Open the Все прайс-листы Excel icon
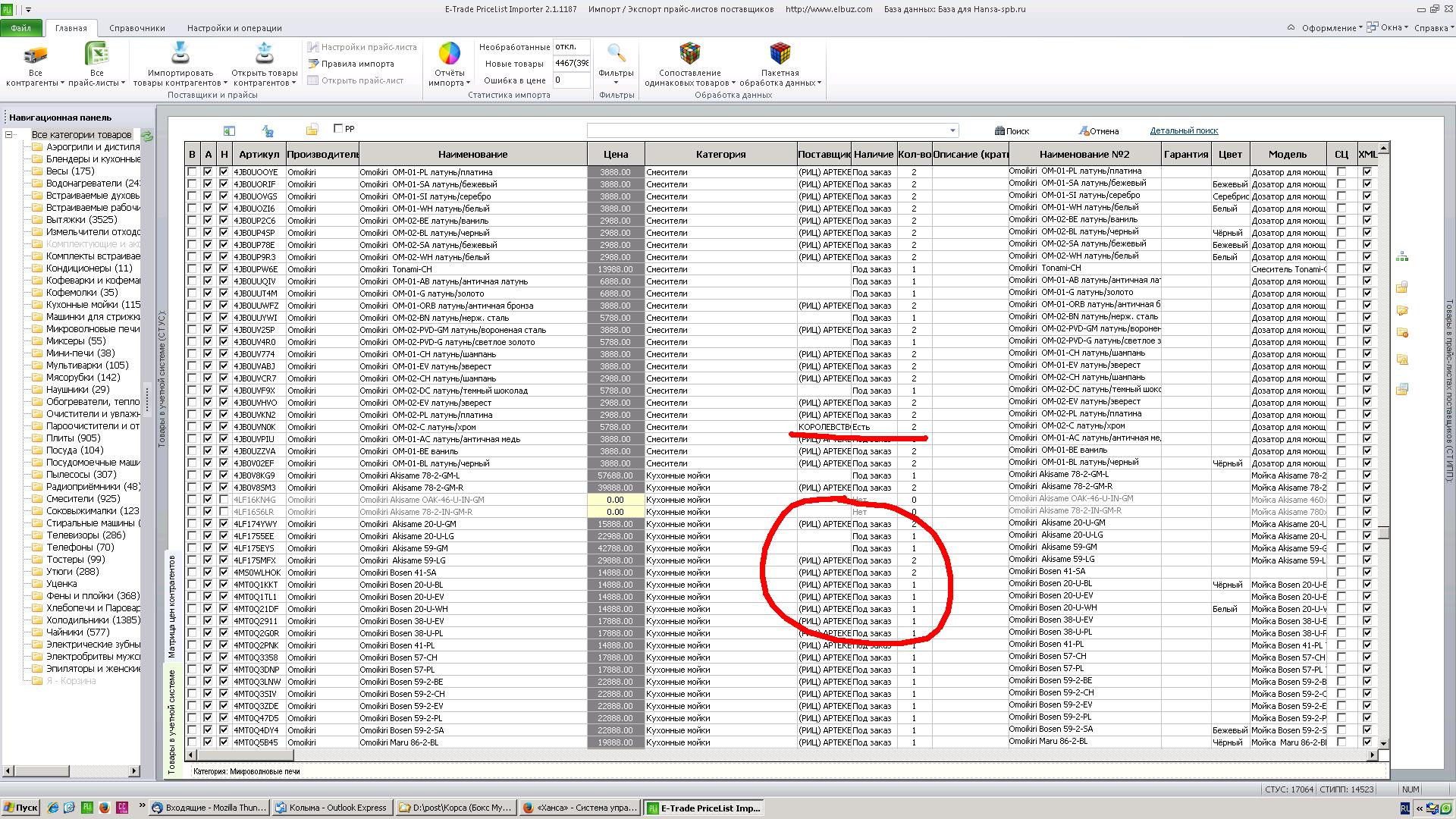 click(x=96, y=55)
